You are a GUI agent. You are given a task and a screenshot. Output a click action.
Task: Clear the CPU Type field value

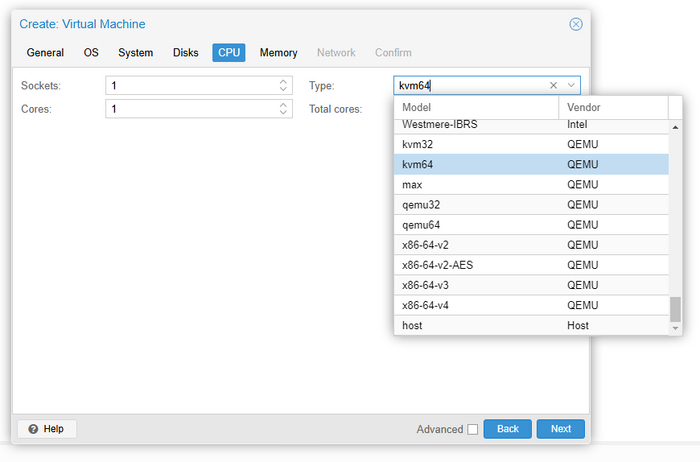[553, 86]
